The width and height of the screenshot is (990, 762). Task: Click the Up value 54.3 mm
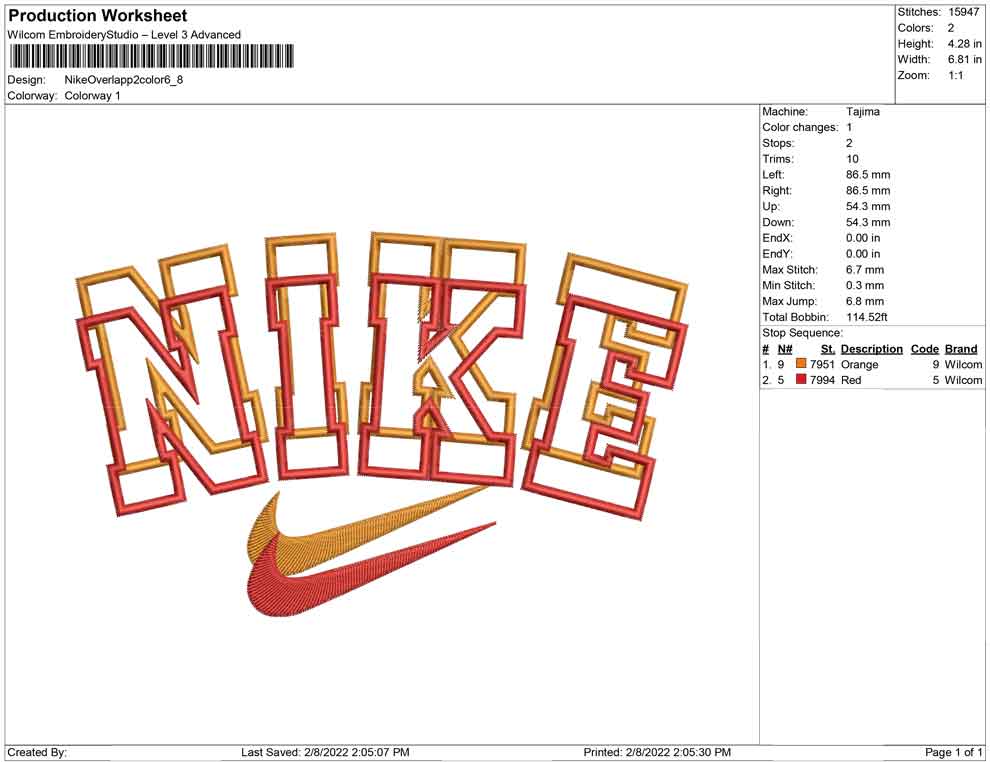[x=868, y=206]
